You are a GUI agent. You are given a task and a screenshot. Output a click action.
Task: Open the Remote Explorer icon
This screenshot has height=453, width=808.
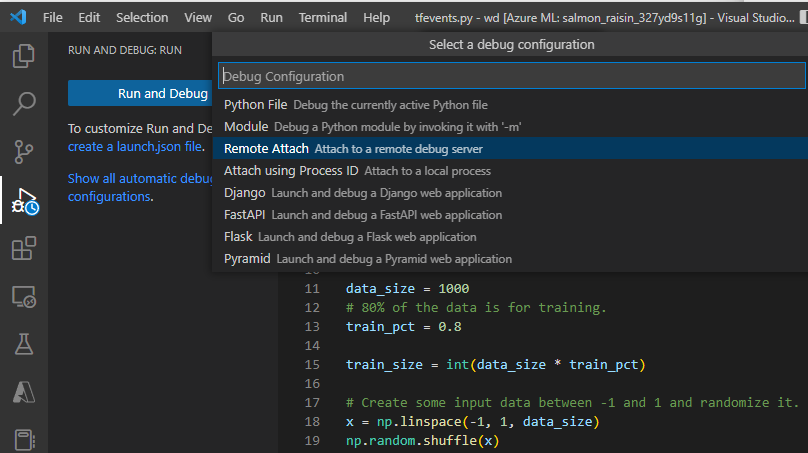pyautogui.click(x=24, y=297)
